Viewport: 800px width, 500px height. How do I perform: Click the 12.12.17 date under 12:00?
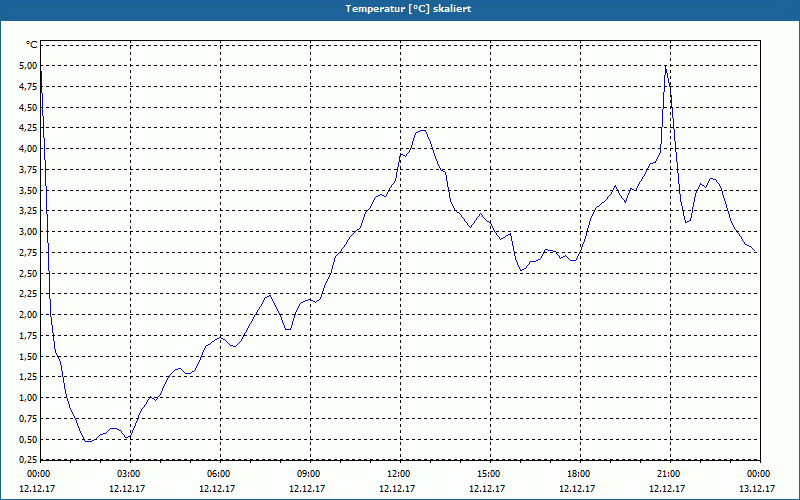click(397, 489)
